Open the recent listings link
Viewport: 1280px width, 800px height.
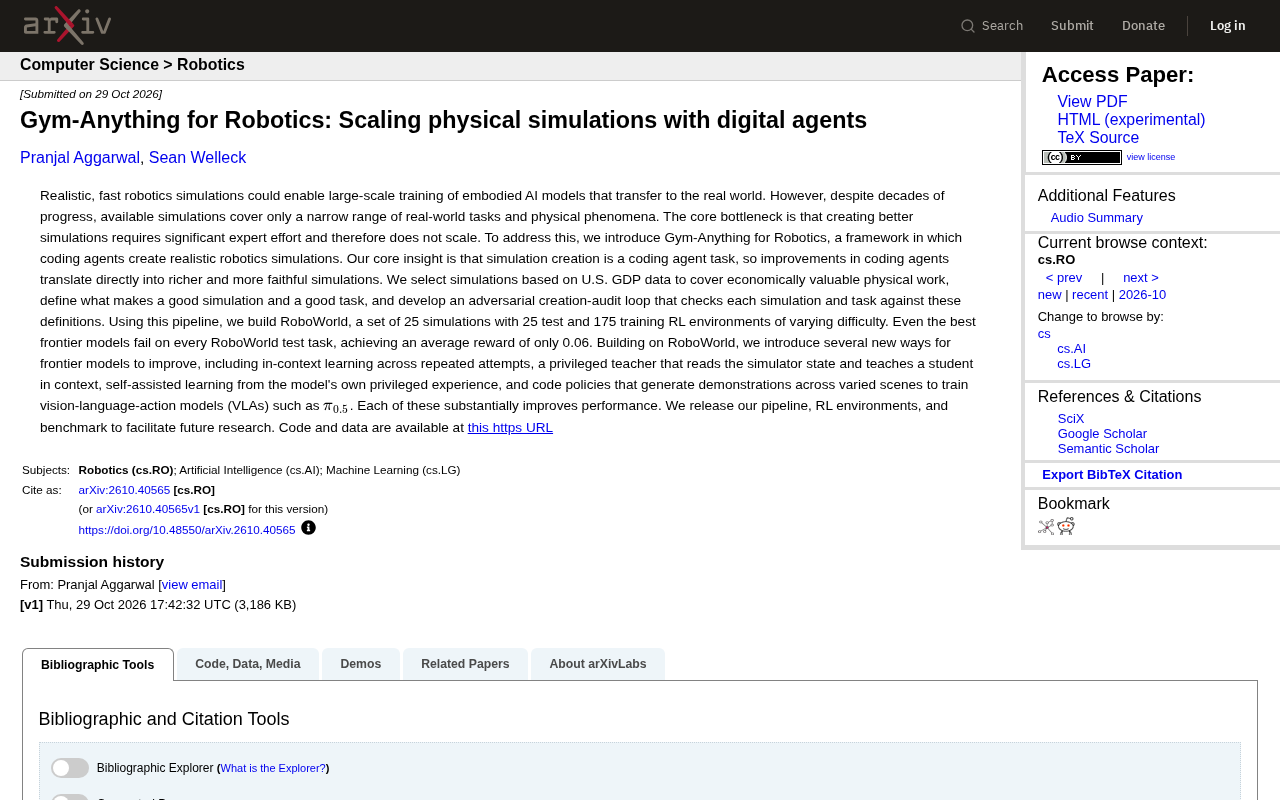(1090, 295)
